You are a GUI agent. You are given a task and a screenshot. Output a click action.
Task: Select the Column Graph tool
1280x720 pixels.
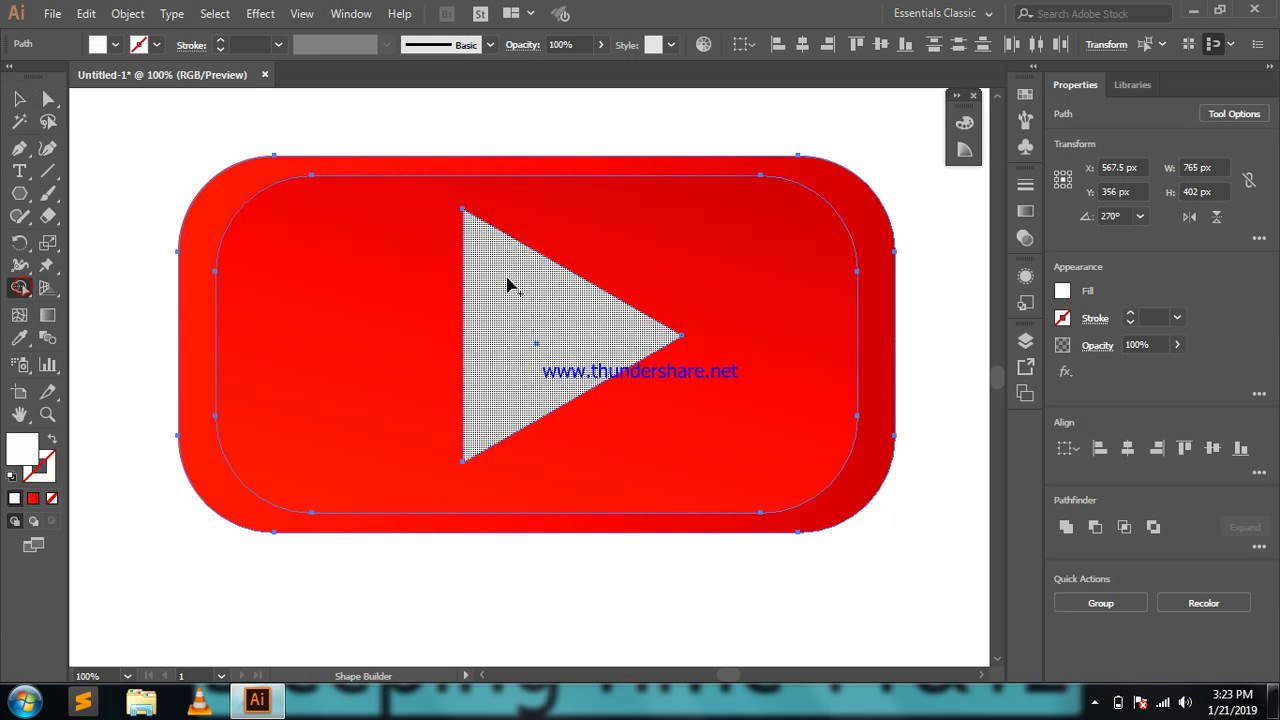[48, 365]
